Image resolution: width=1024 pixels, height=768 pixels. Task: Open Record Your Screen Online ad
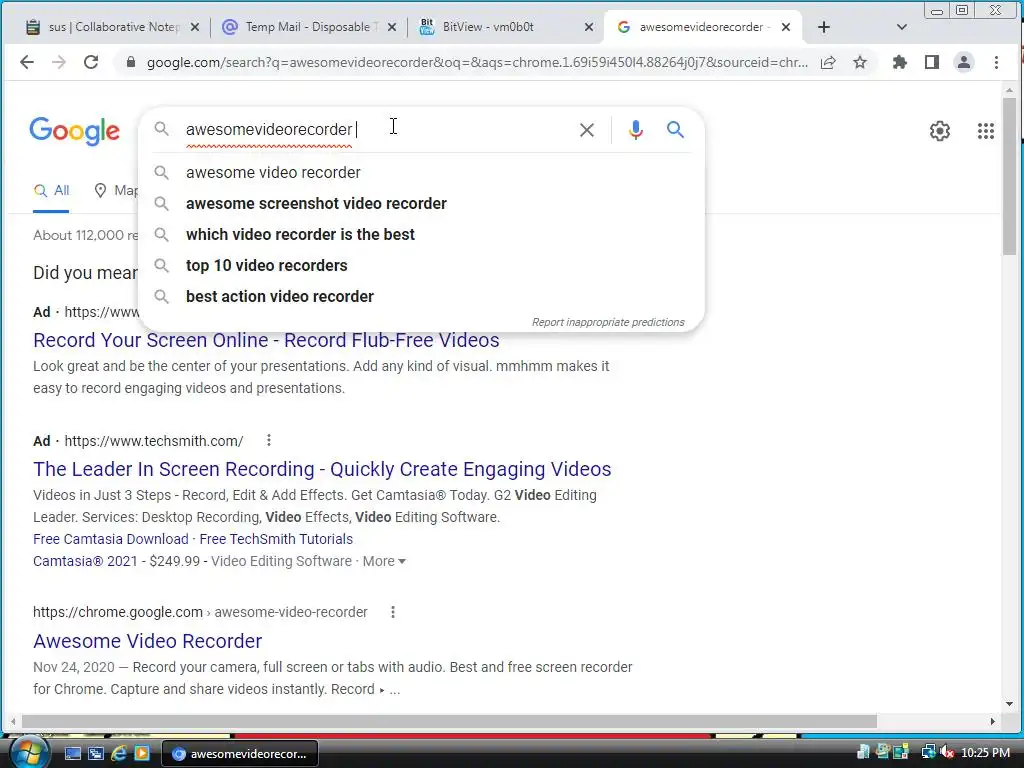click(266, 340)
